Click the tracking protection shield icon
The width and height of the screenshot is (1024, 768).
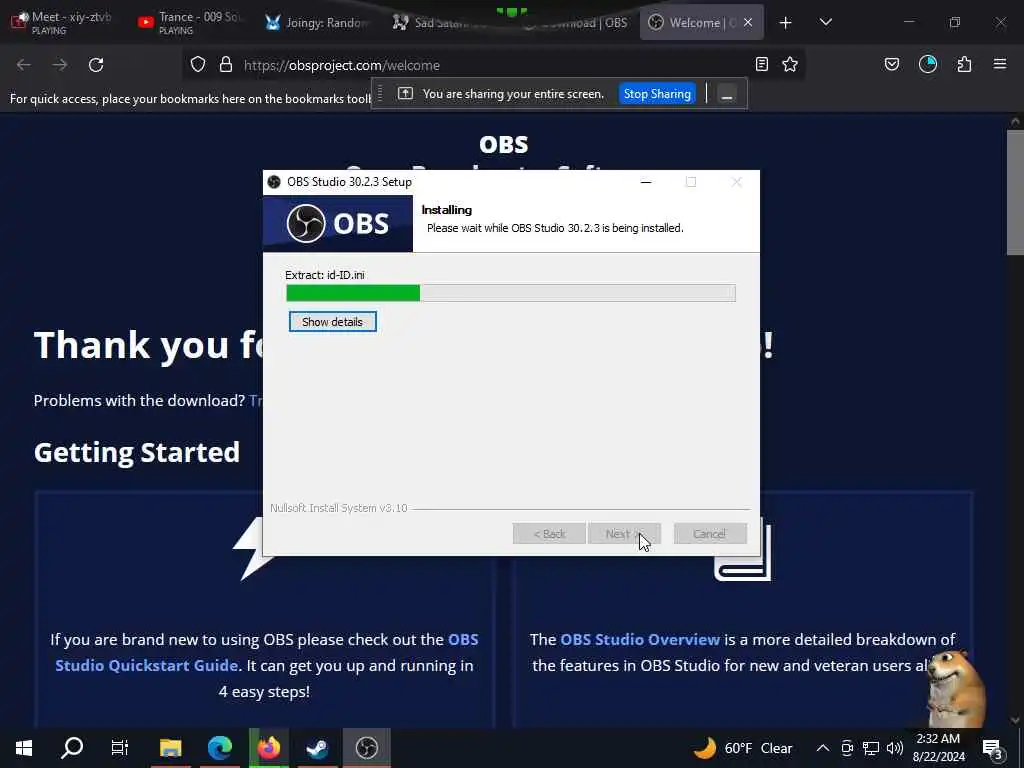tap(198, 65)
